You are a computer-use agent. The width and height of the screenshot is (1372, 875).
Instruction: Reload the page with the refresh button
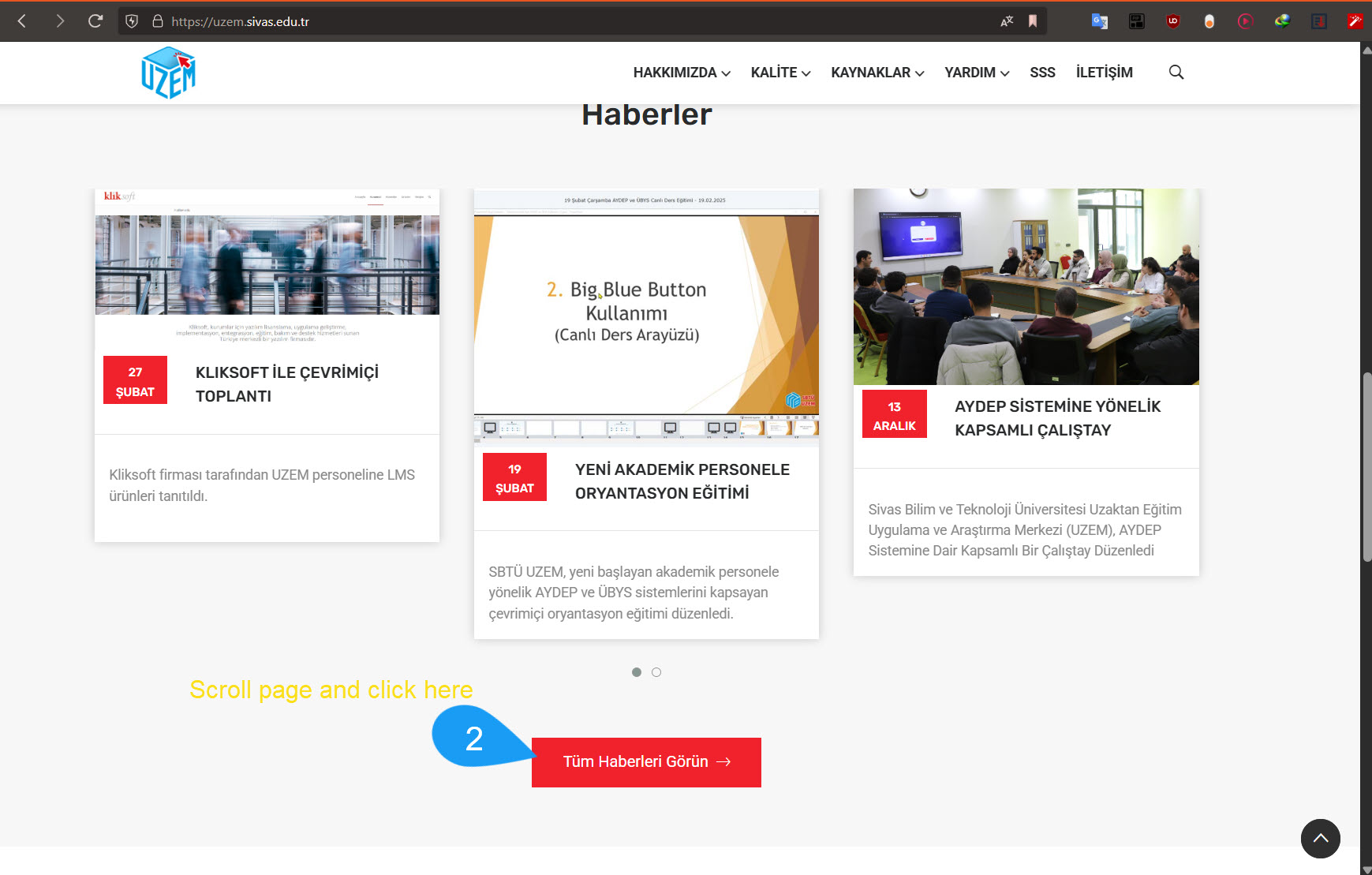(95, 21)
